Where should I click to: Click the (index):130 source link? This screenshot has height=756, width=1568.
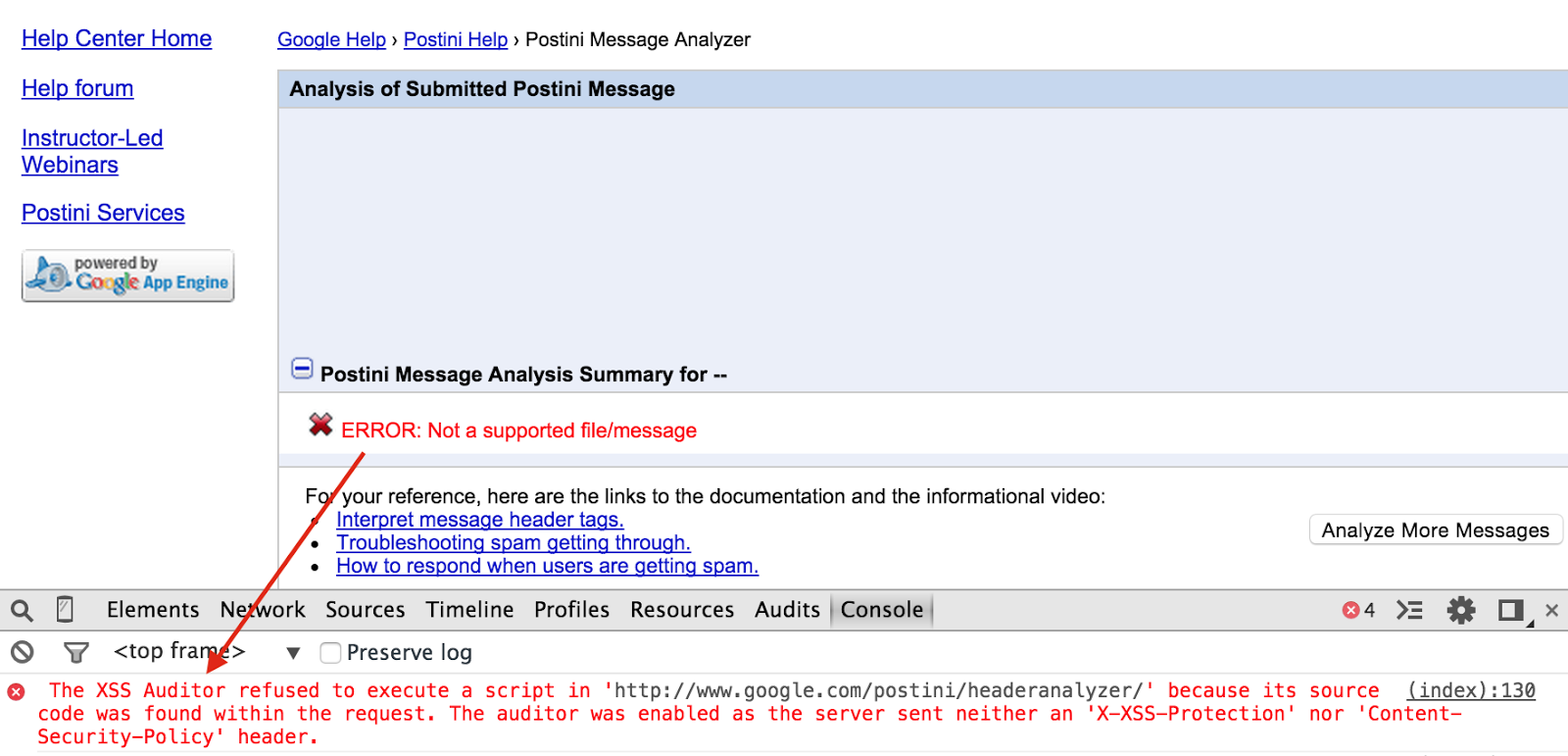1471,690
